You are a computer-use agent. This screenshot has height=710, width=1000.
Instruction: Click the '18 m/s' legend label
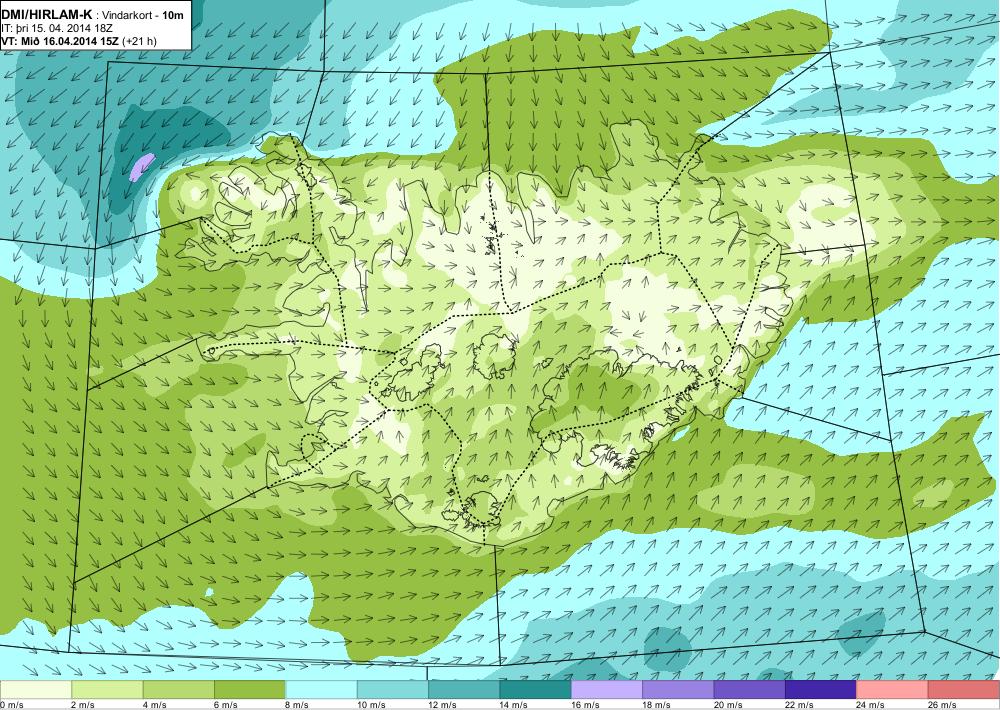[657, 705]
